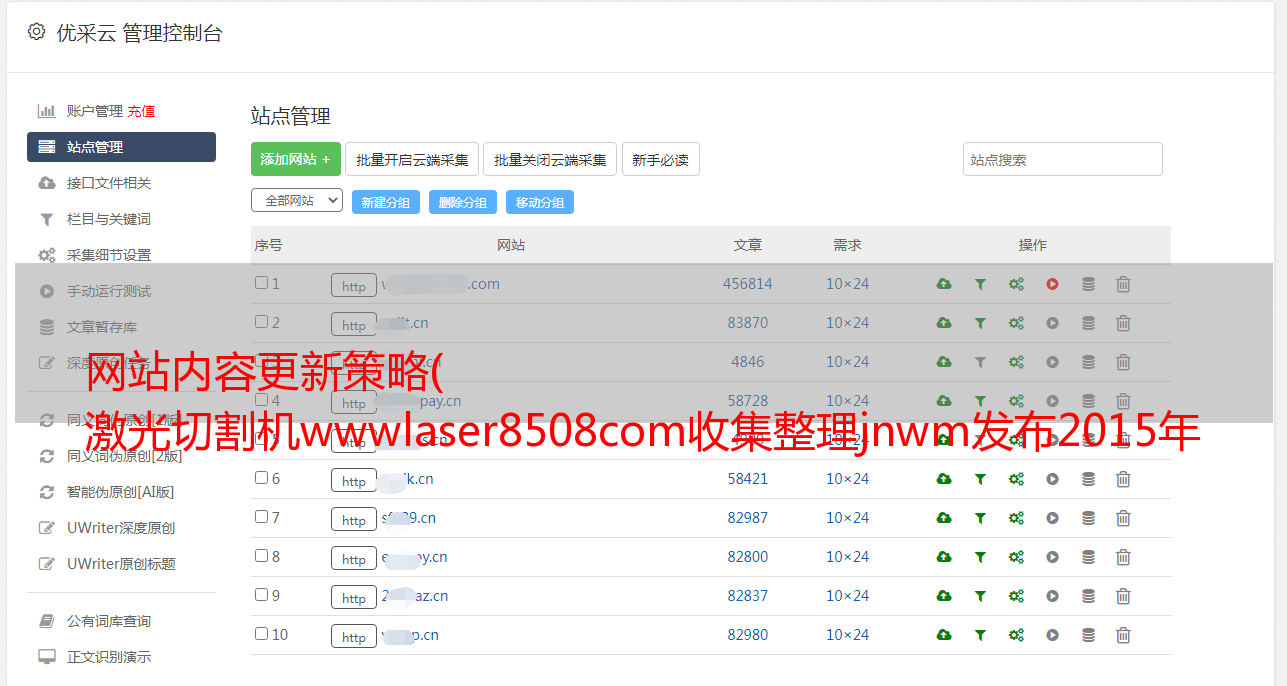Image resolution: width=1287 pixels, height=686 pixels.
Task: Open UWriter原创标题 in the sidebar
Action: pos(121,564)
